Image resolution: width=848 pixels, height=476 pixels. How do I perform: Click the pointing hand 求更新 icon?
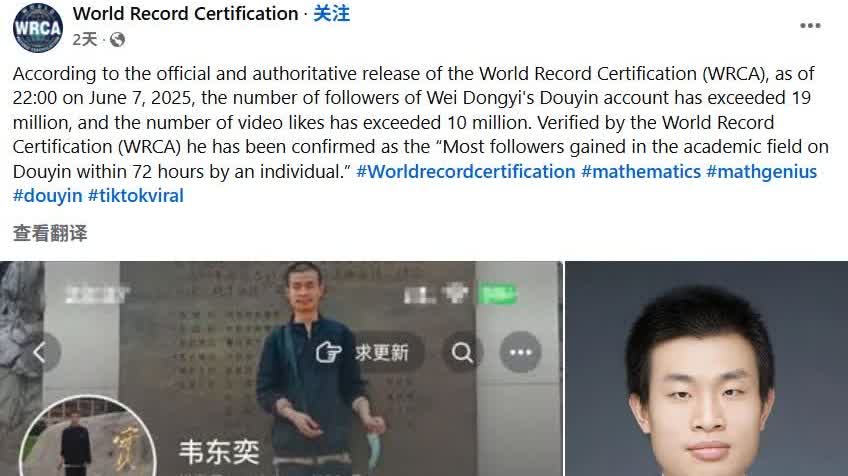click(328, 353)
